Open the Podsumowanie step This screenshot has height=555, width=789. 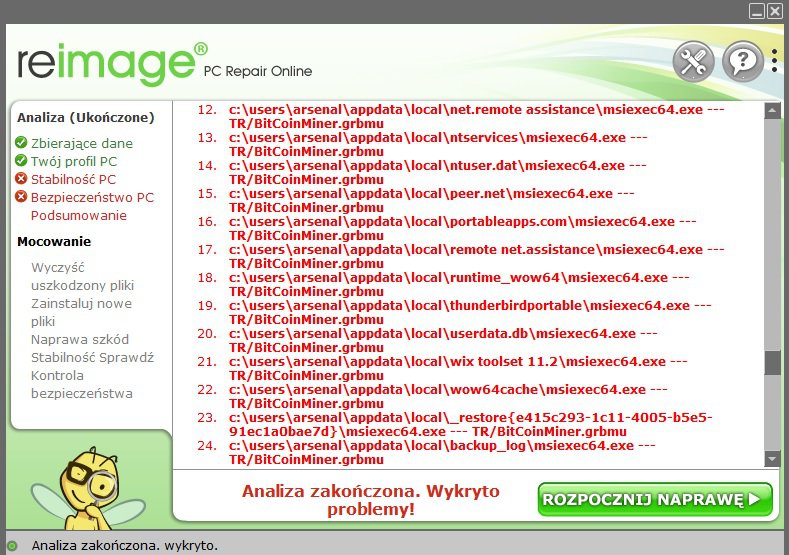point(79,216)
